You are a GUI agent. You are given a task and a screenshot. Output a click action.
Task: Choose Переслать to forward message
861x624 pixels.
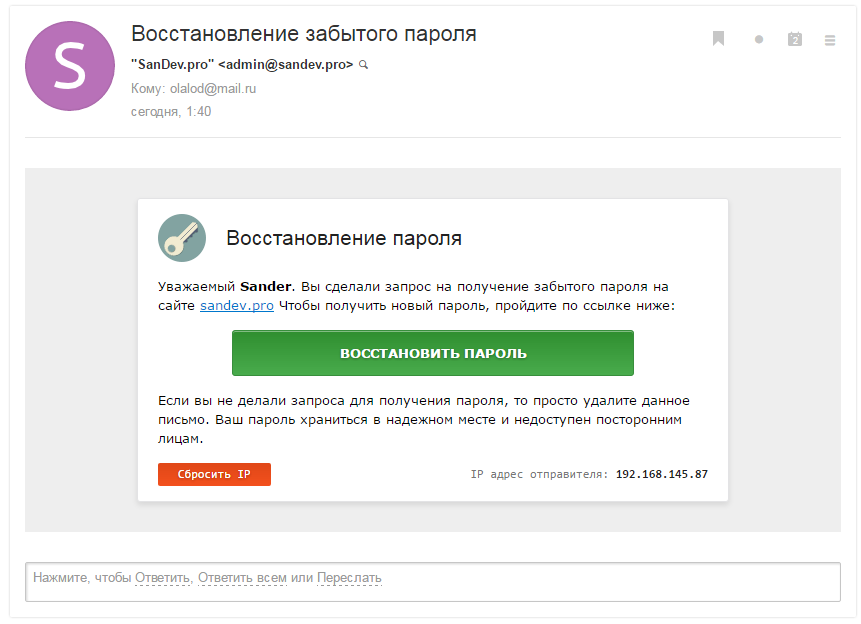pos(349,578)
